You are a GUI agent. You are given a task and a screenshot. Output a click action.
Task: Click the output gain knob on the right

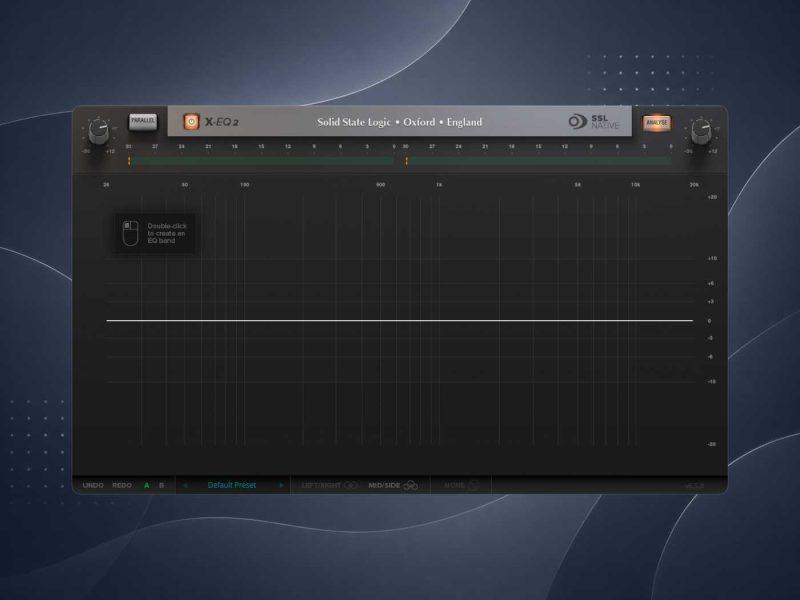tap(701, 132)
